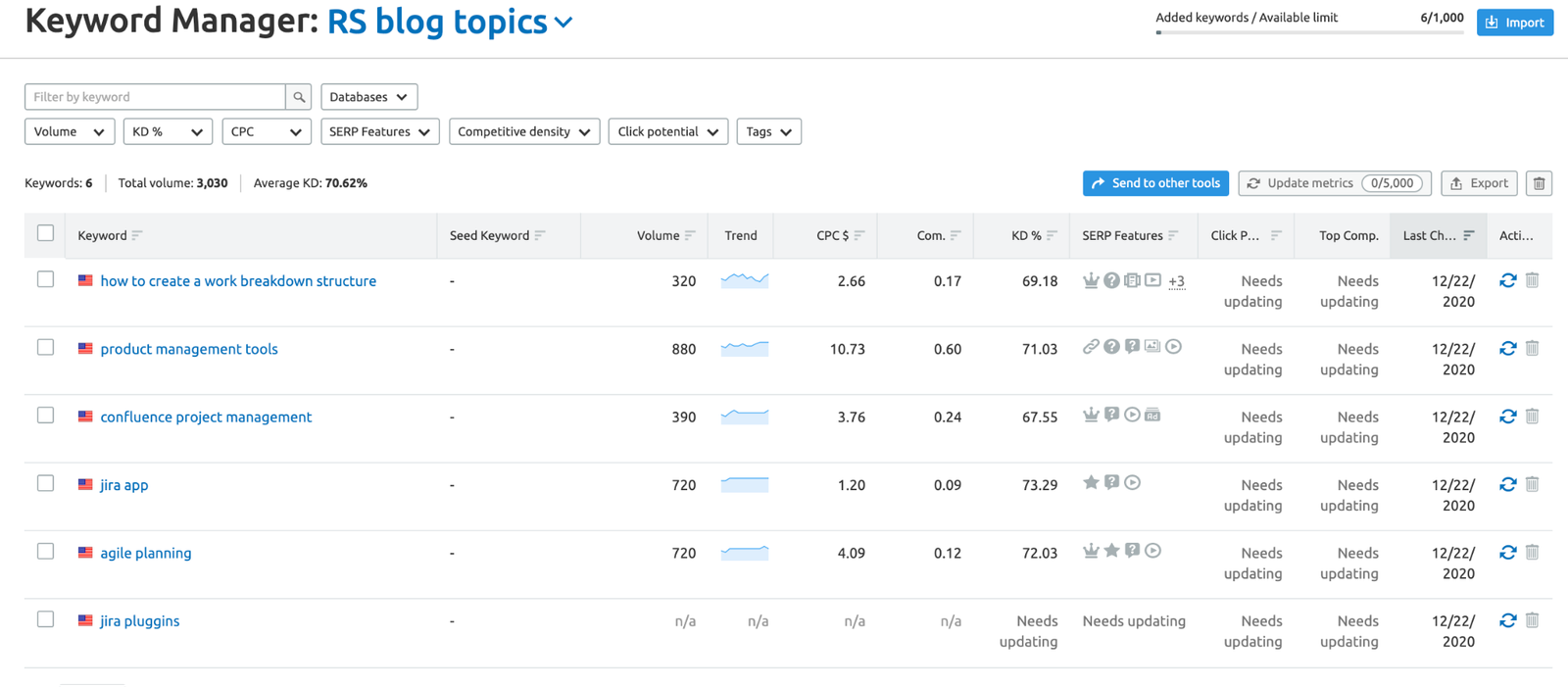
Task: Open 'product management tools' keyword link
Action: click(x=189, y=349)
